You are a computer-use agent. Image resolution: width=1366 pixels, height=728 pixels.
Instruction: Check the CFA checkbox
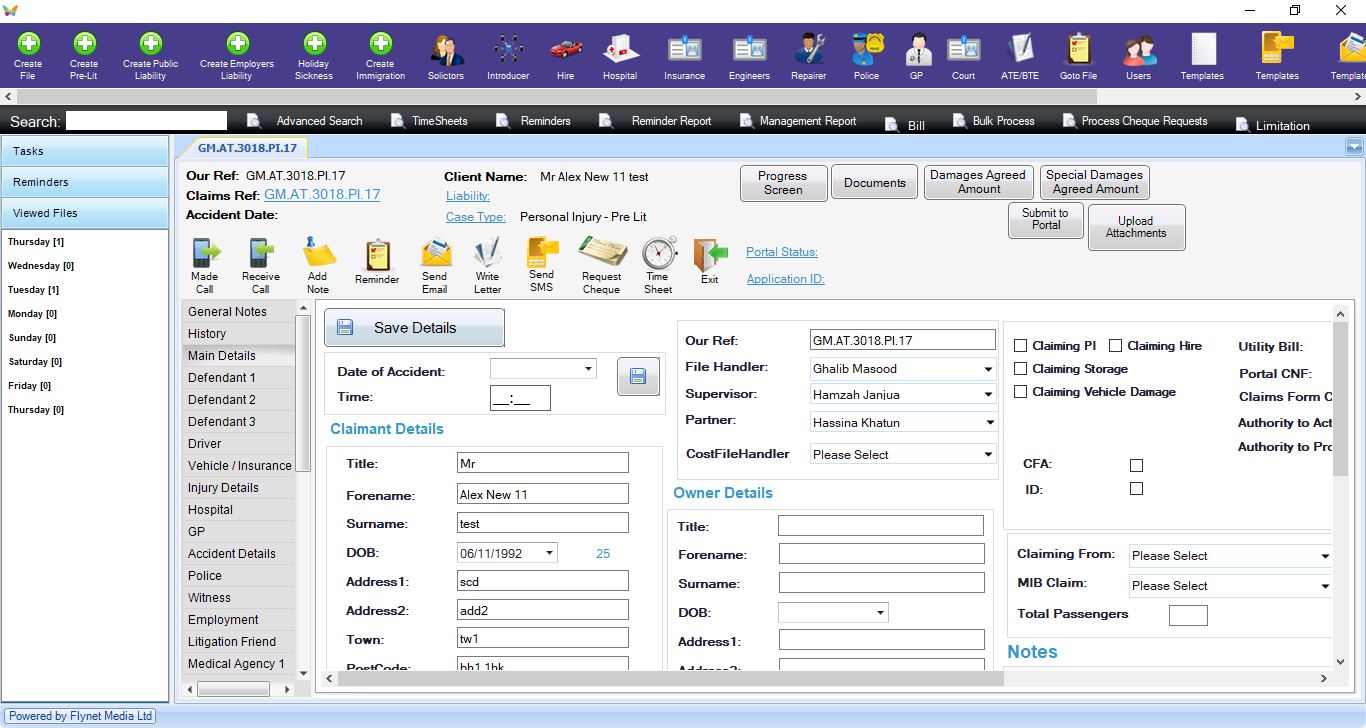coord(1136,465)
